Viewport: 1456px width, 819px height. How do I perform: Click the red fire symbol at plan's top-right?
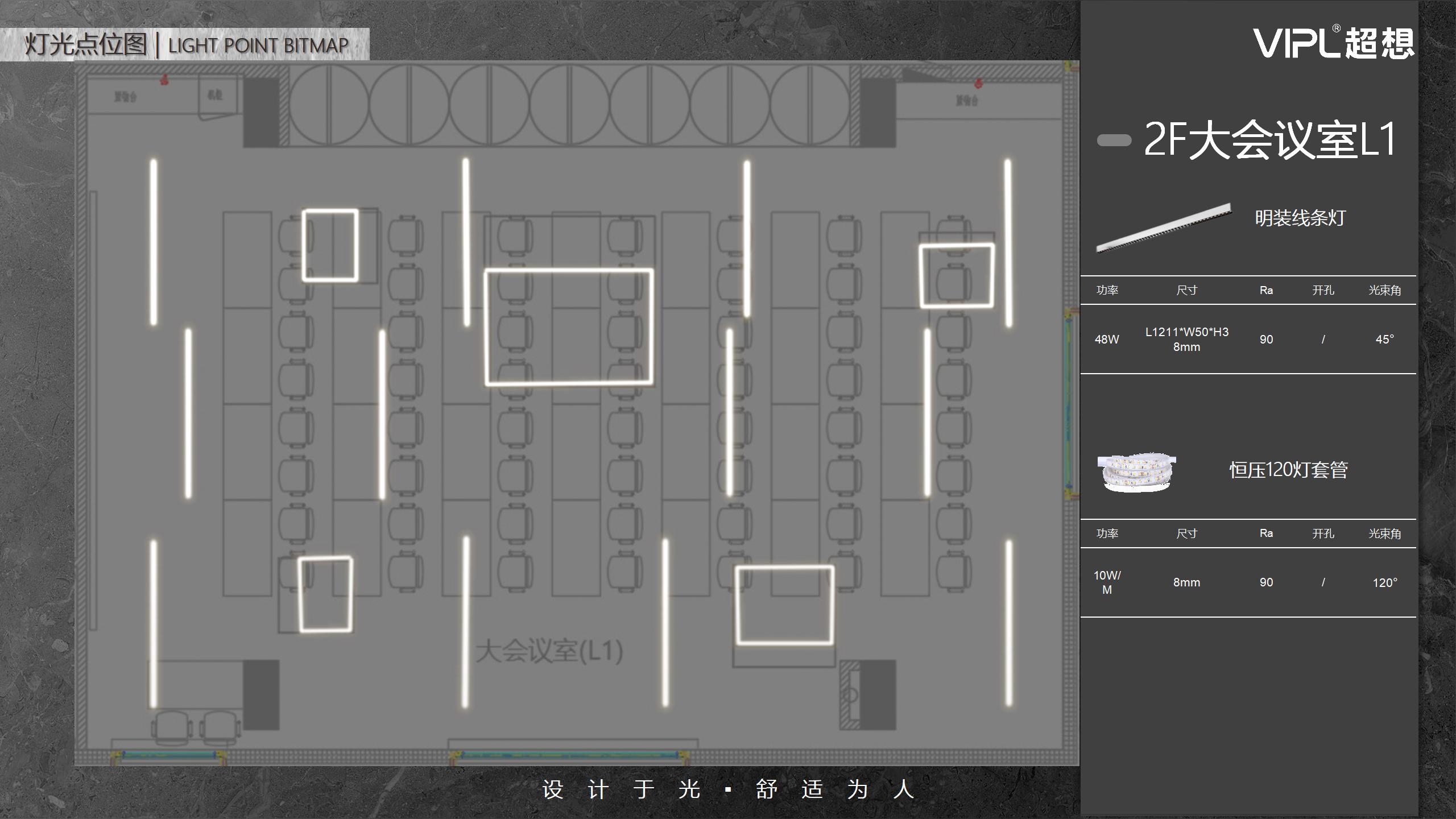pyautogui.click(x=978, y=83)
